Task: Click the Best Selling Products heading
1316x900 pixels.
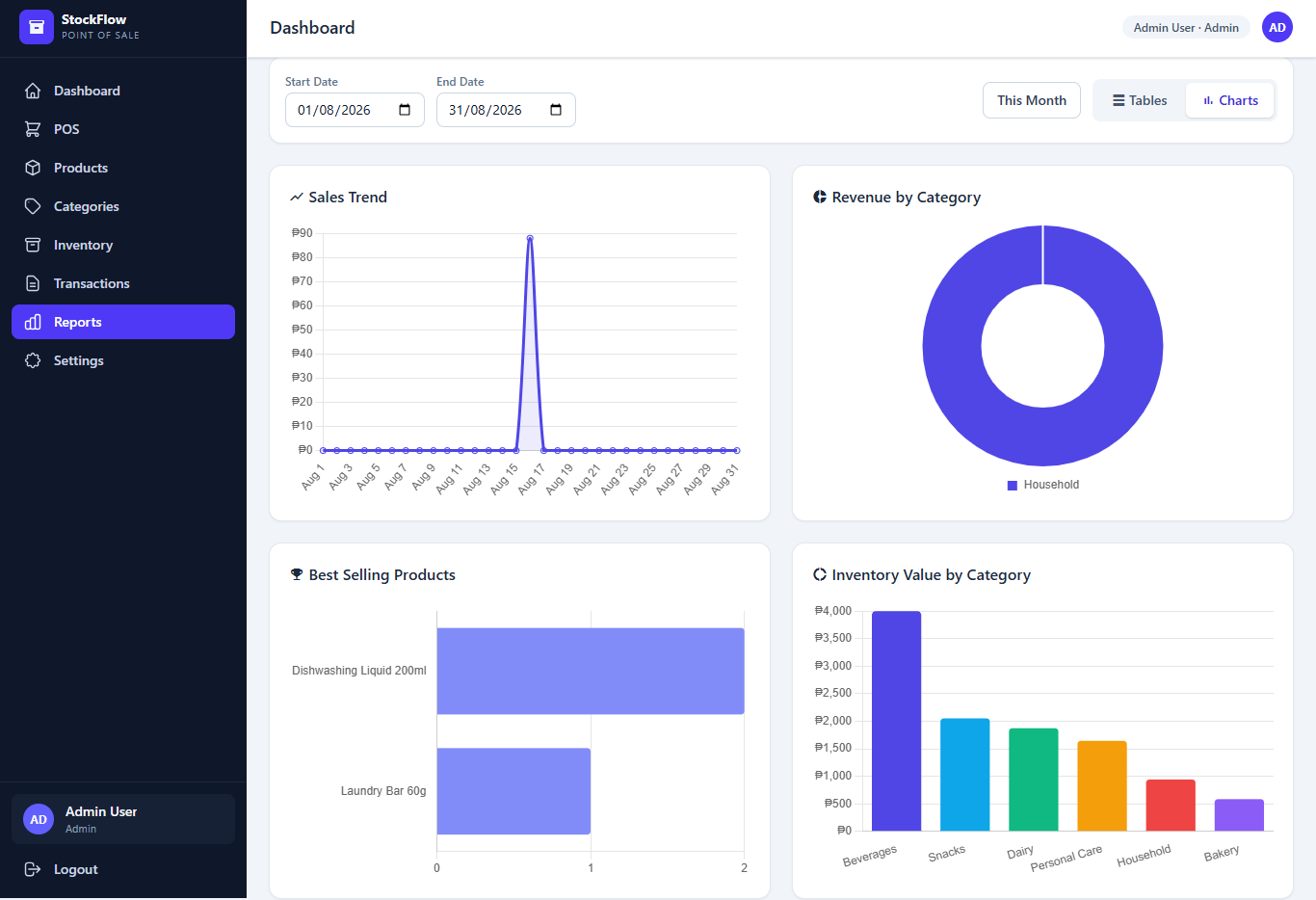Action: [x=382, y=574]
